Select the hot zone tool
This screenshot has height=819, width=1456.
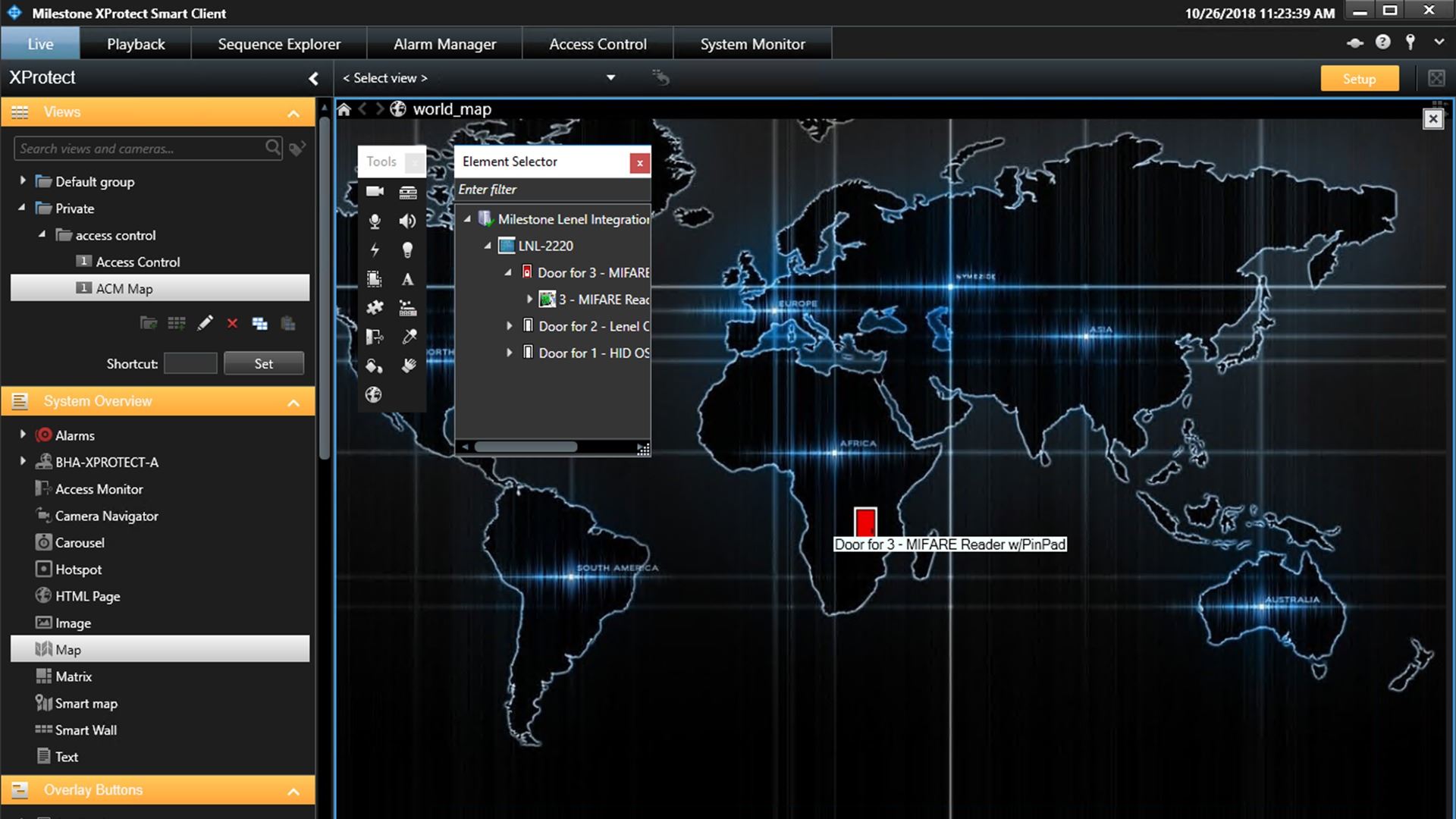coord(375,278)
